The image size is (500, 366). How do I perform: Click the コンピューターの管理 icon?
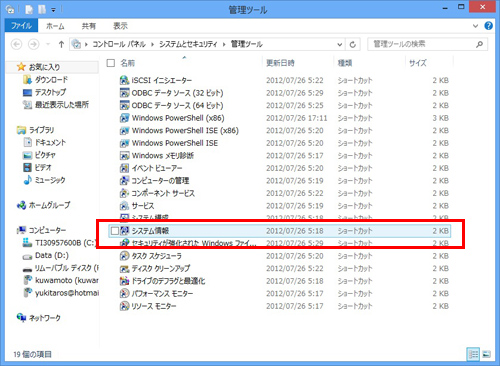point(124,181)
